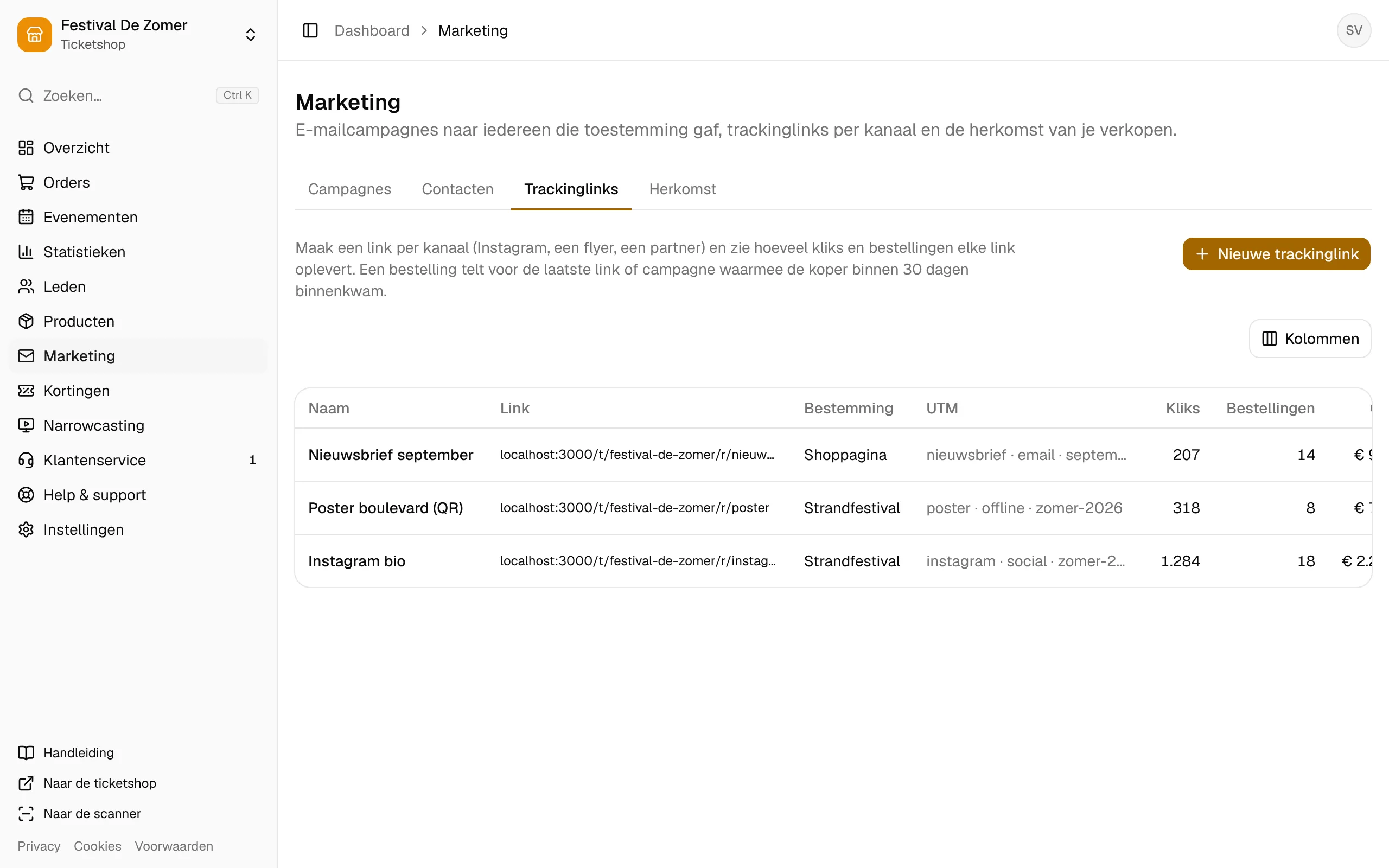Toggle the sidebar panel icon
Image resolution: width=1389 pixels, height=868 pixels.
pyautogui.click(x=310, y=30)
